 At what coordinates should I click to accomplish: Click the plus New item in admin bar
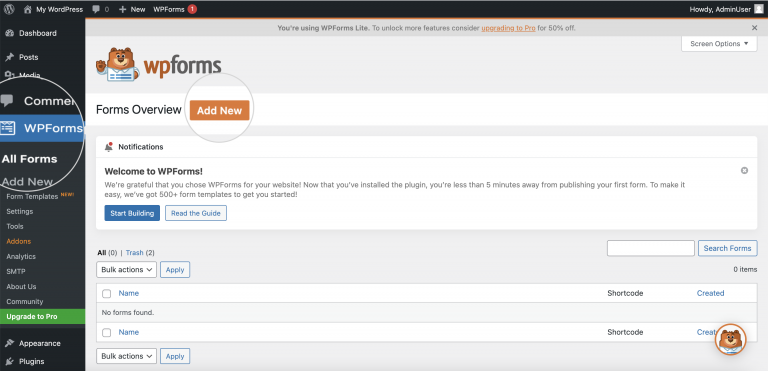pyautogui.click(x=132, y=9)
